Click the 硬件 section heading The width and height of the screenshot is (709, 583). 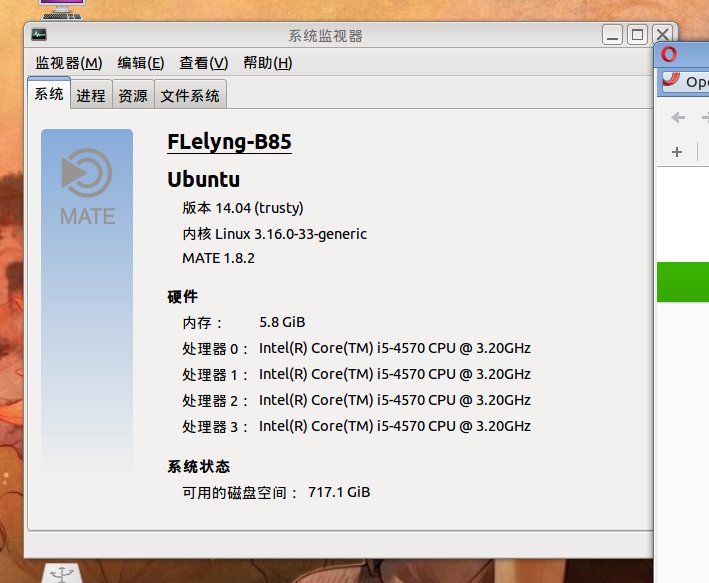click(183, 297)
